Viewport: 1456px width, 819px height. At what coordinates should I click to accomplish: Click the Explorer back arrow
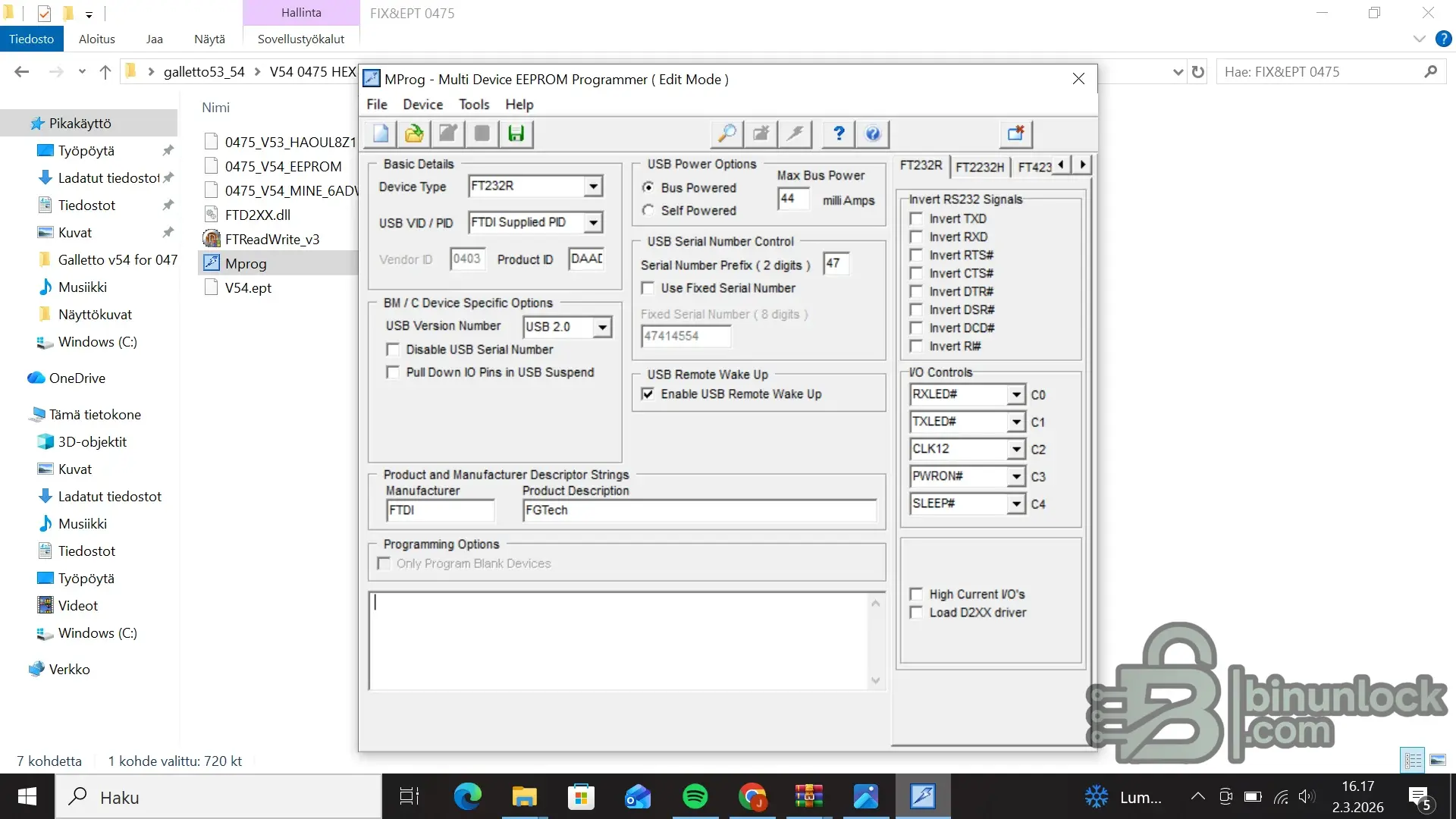click(21, 72)
